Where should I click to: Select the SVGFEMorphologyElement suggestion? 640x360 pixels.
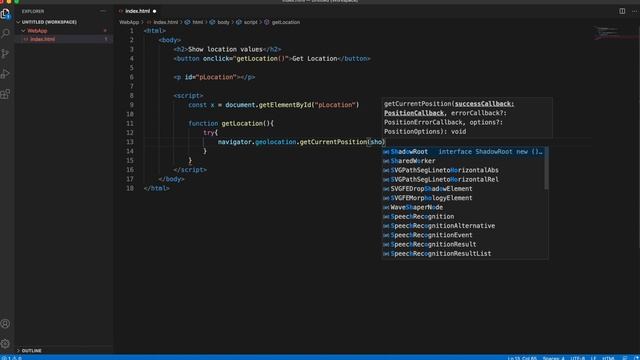pyautogui.click(x=463, y=198)
